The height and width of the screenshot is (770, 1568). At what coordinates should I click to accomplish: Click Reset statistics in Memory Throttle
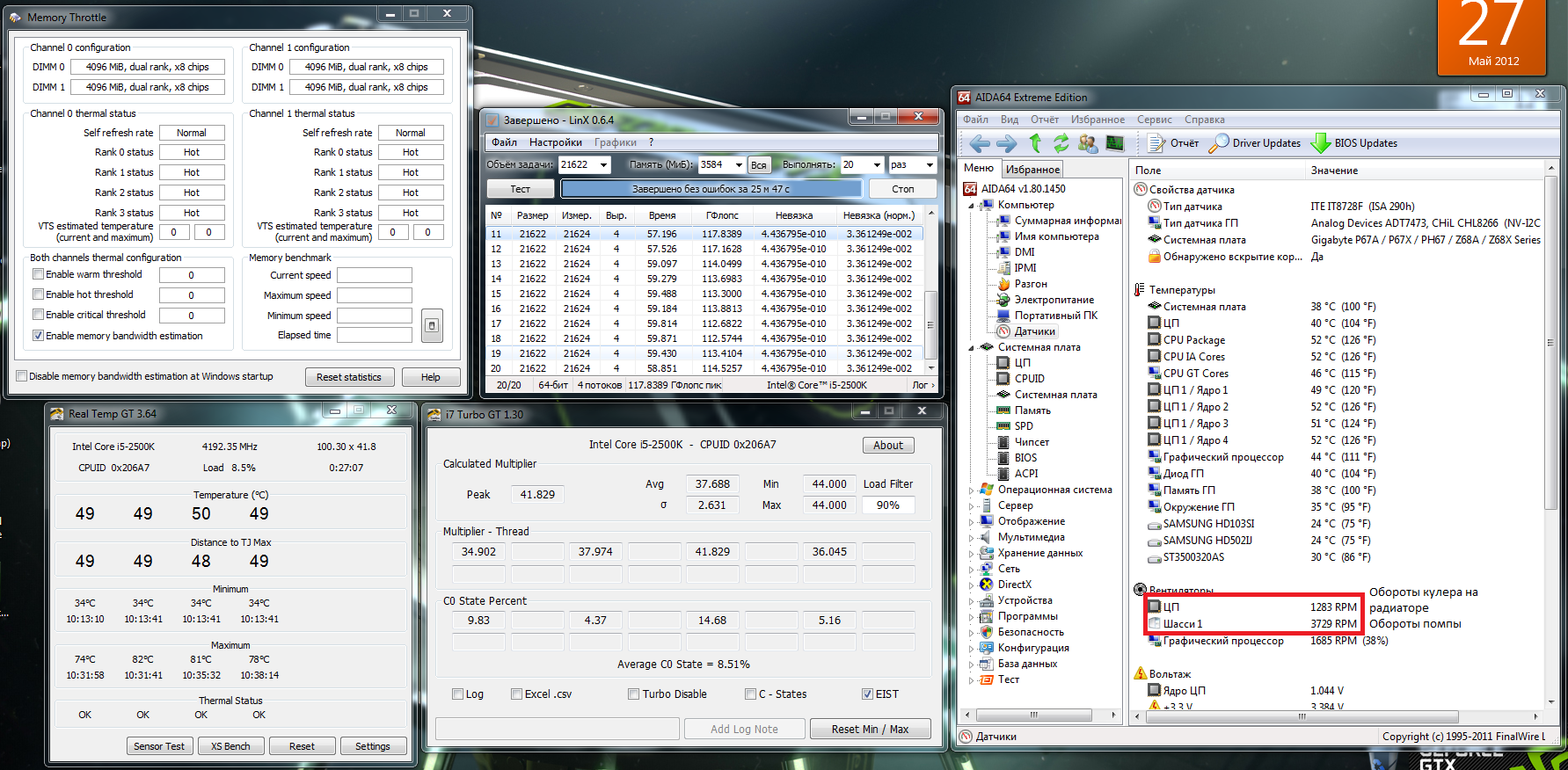coord(349,377)
